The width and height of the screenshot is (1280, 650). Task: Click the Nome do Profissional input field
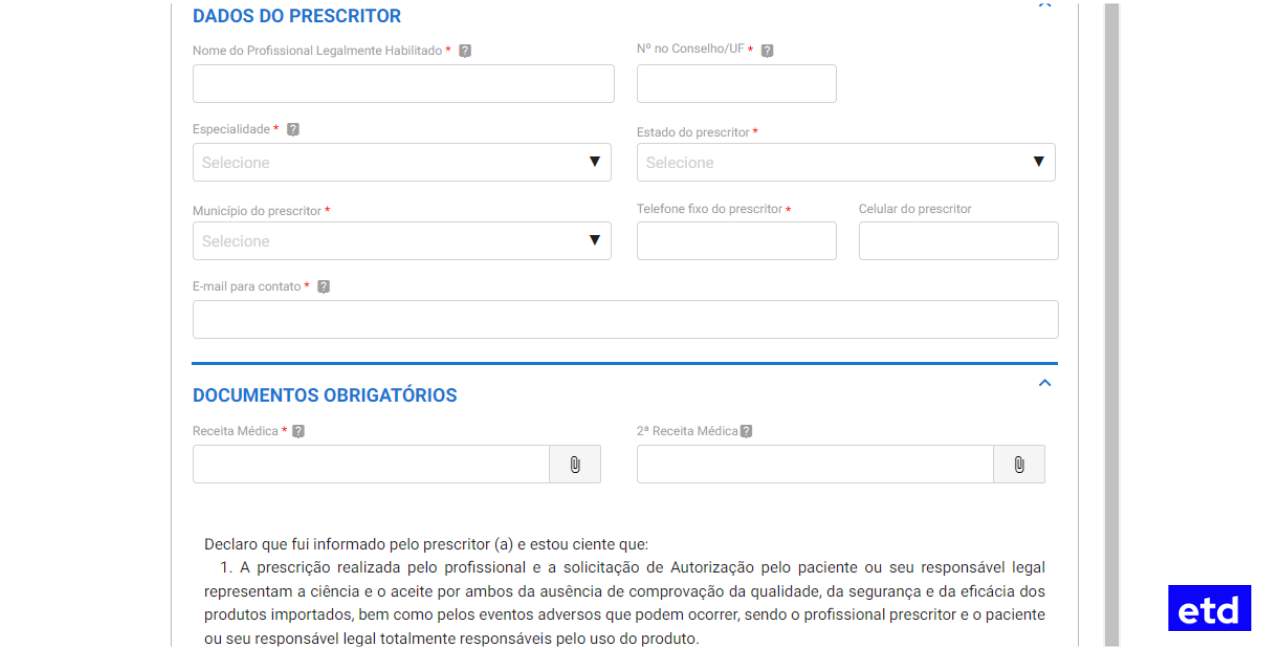tap(403, 84)
